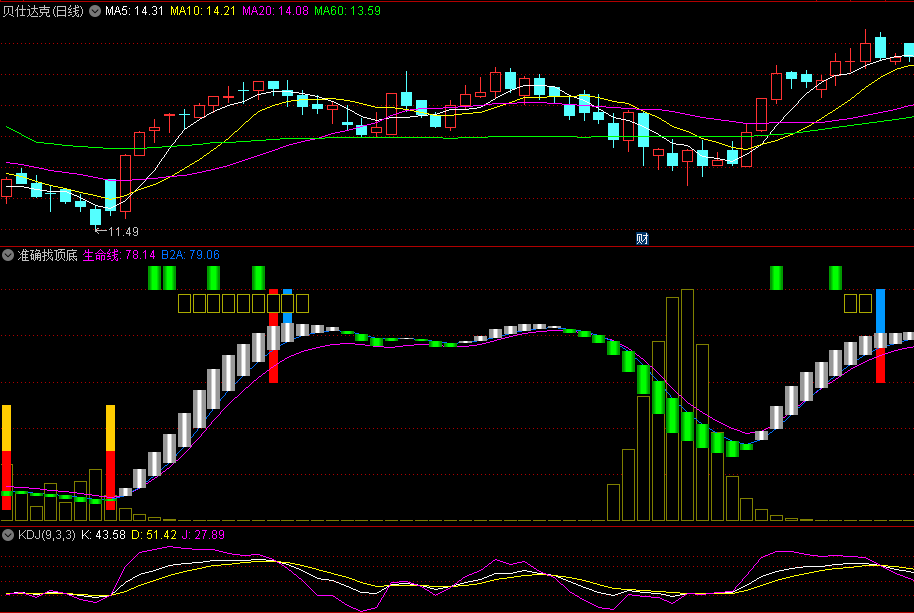This screenshot has width=914, height=613.
Task: Click the candlestick at the 11.49 low
Action: 96,215
